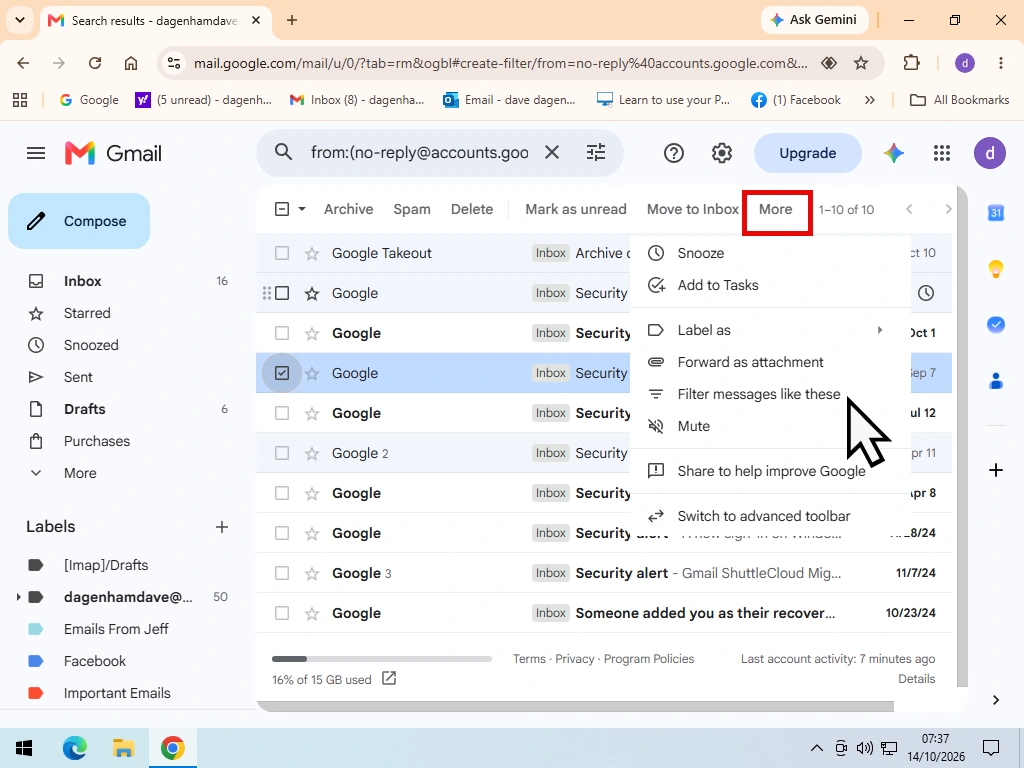Click the search magnifier icon in Gmail
This screenshot has height=768, width=1024.
pos(283,152)
